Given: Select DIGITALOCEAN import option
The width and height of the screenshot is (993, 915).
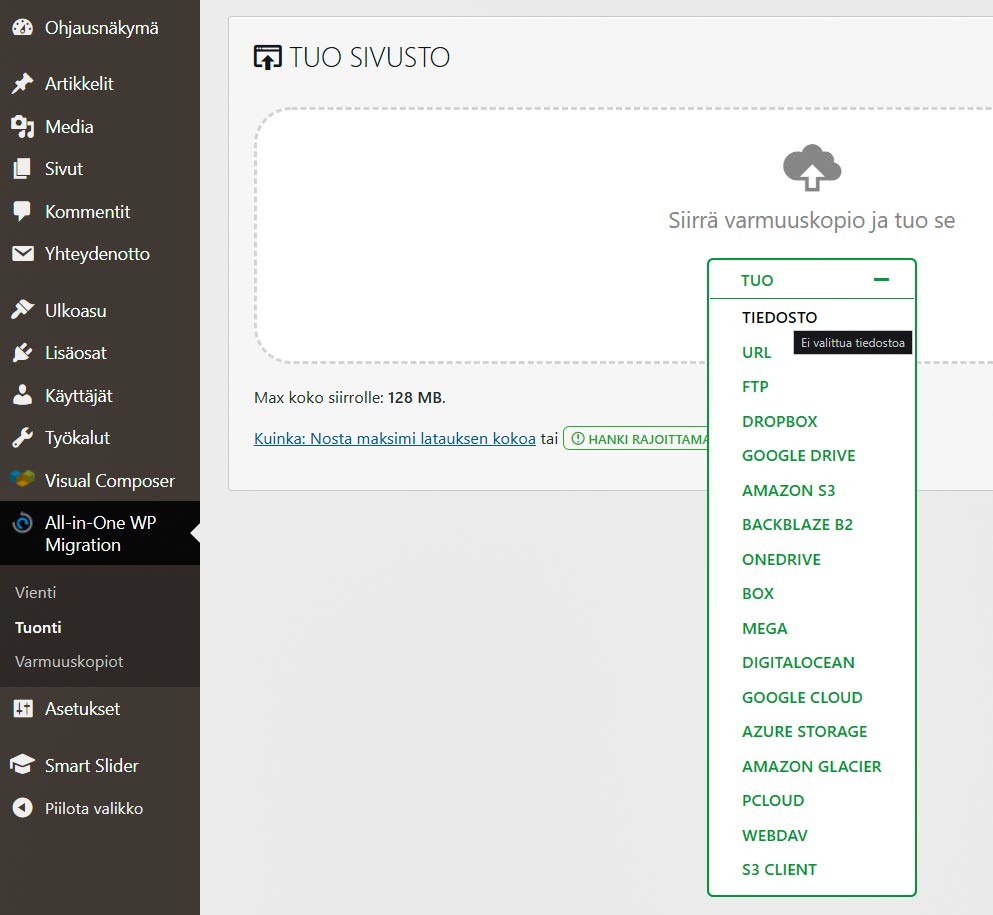Looking at the screenshot, I should pyautogui.click(x=798, y=663).
